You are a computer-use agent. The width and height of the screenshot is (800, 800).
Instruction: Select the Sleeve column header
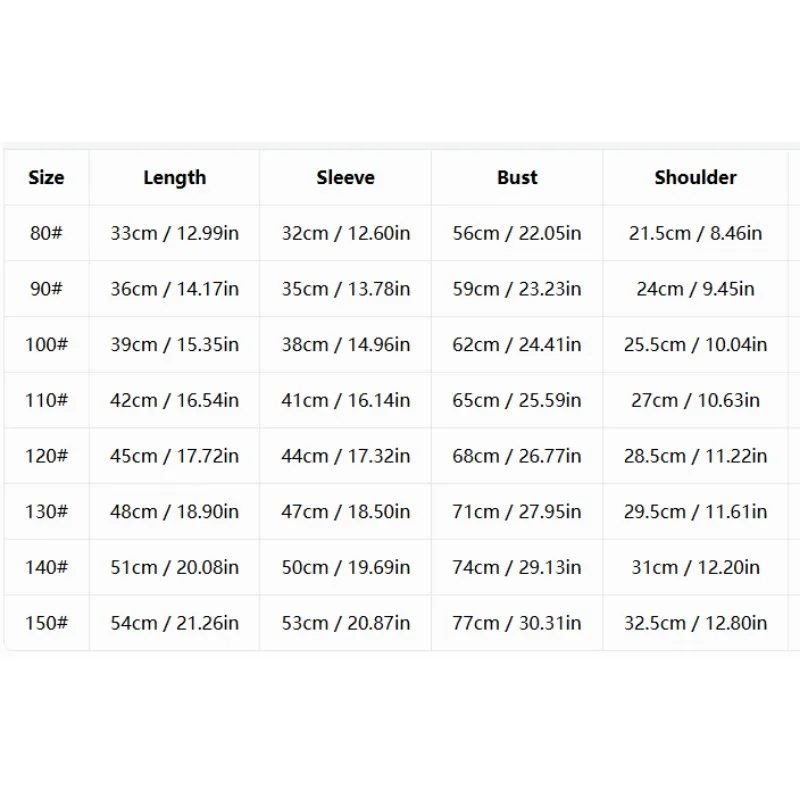[345, 178]
